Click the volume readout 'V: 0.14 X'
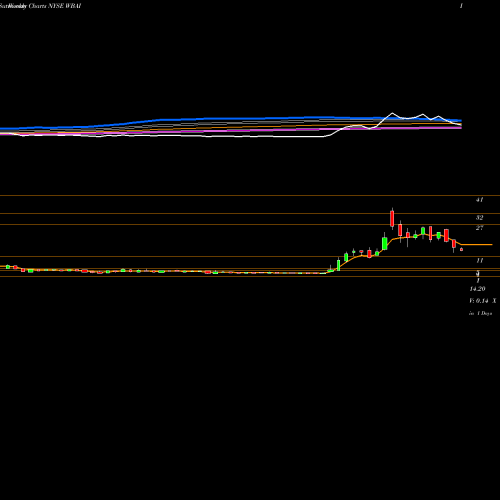The width and height of the screenshot is (500, 500). pyautogui.click(x=483, y=301)
